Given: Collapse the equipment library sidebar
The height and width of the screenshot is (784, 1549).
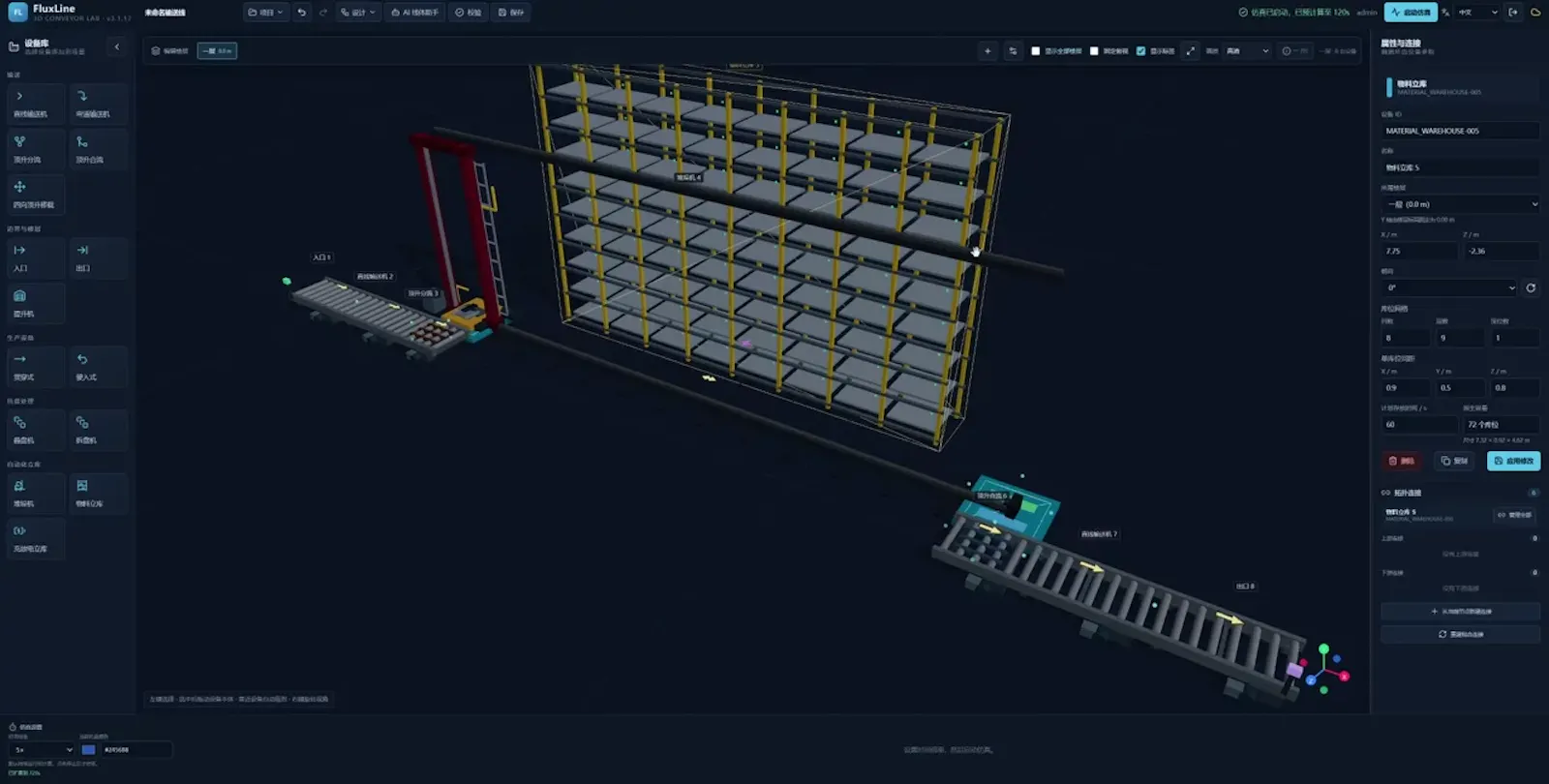Looking at the screenshot, I should point(117,46).
